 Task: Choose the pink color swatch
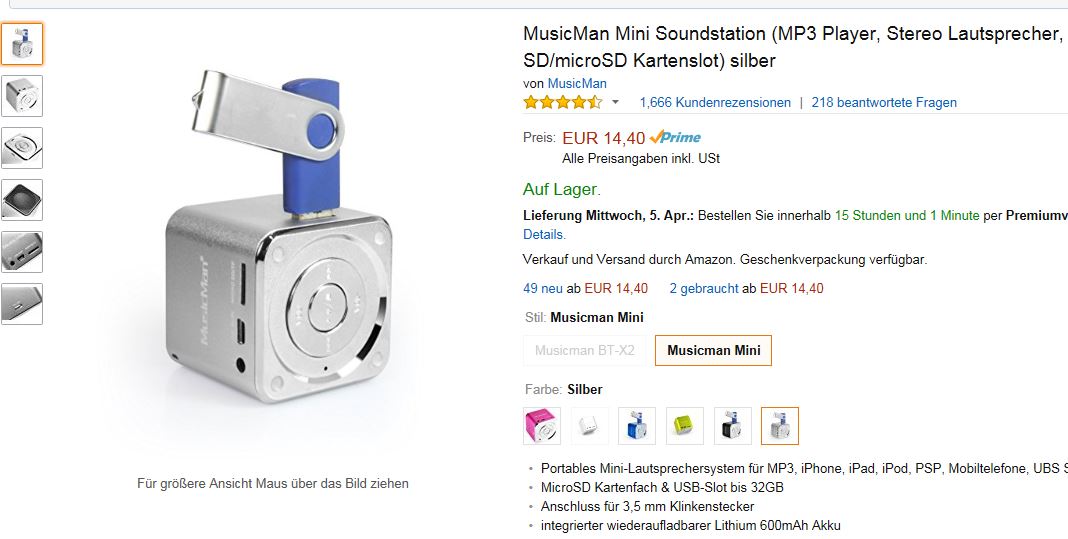tap(541, 426)
